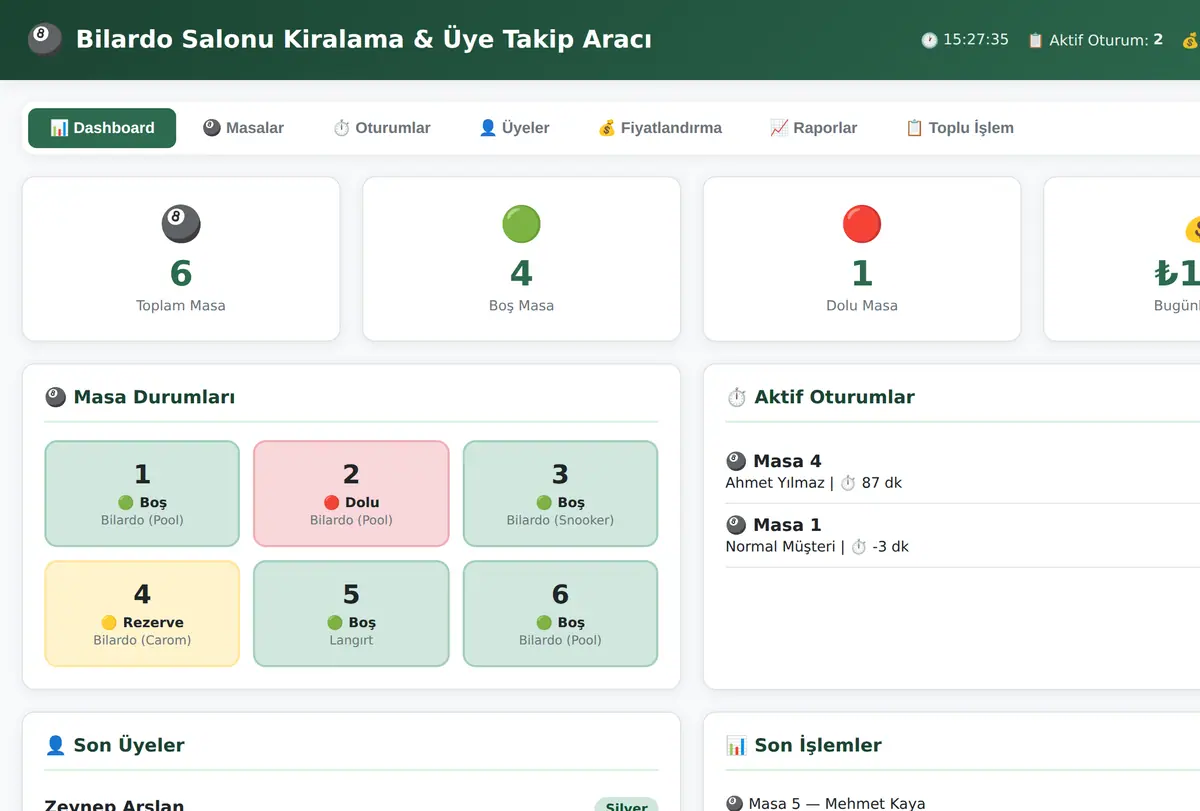Click the clock icon beside 15:27:35

(x=929, y=40)
